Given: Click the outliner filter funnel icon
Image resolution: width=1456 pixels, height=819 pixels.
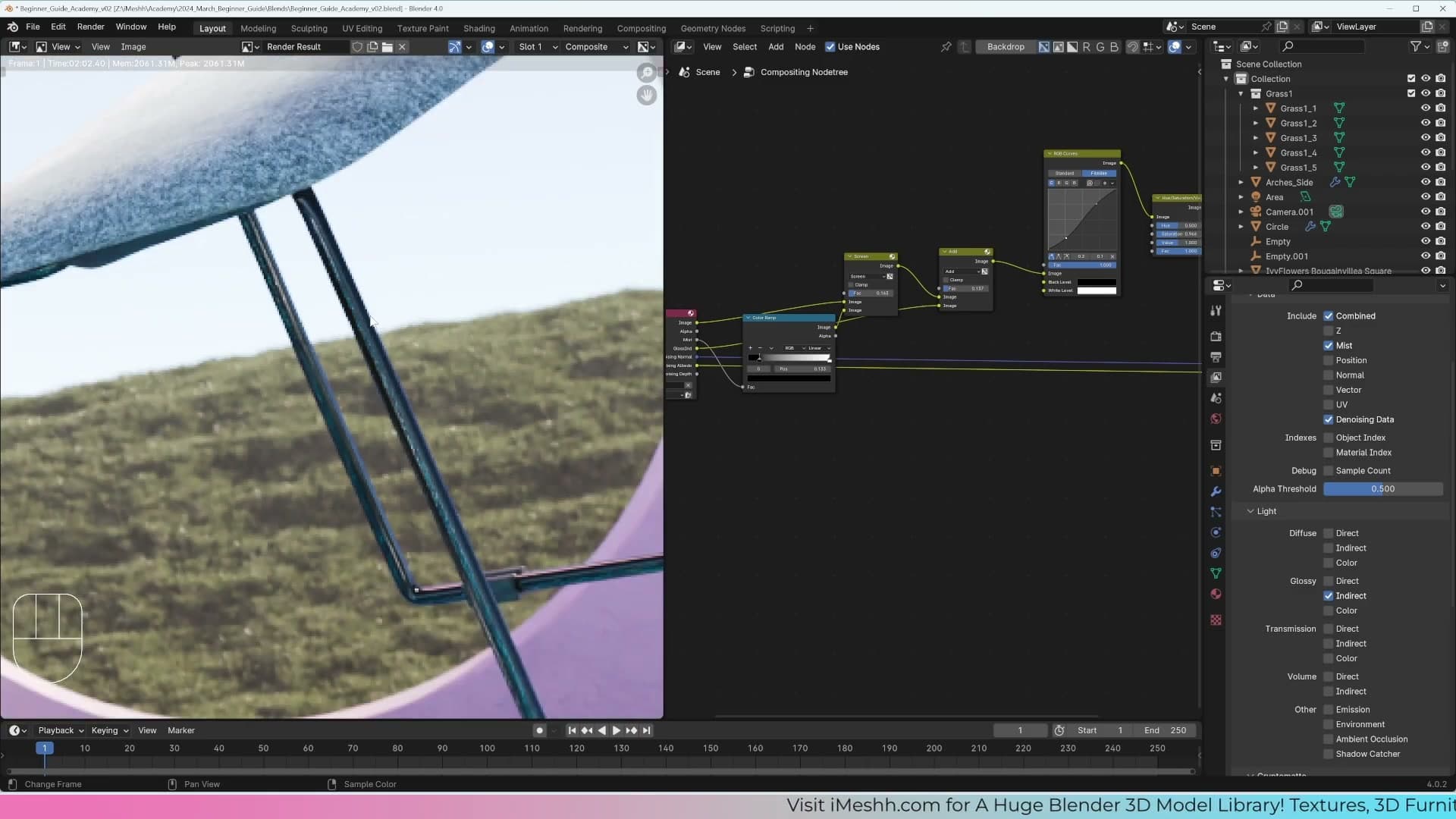Looking at the screenshot, I should click(1415, 46).
